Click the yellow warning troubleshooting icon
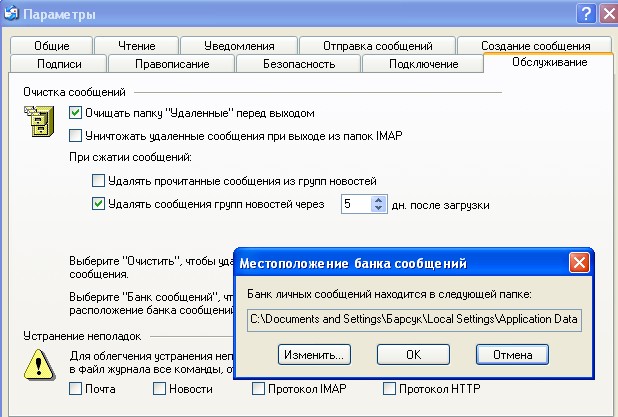The image size is (618, 417). [x=39, y=365]
